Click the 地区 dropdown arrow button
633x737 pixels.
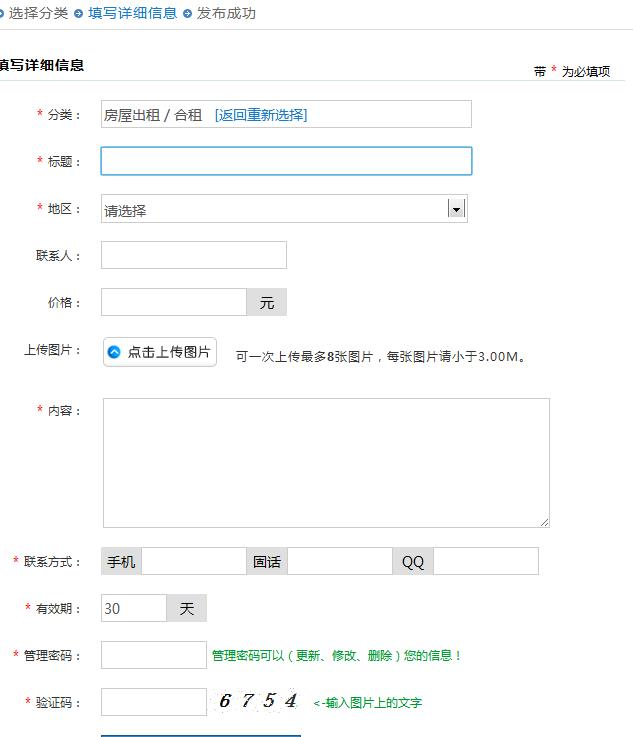(456, 209)
